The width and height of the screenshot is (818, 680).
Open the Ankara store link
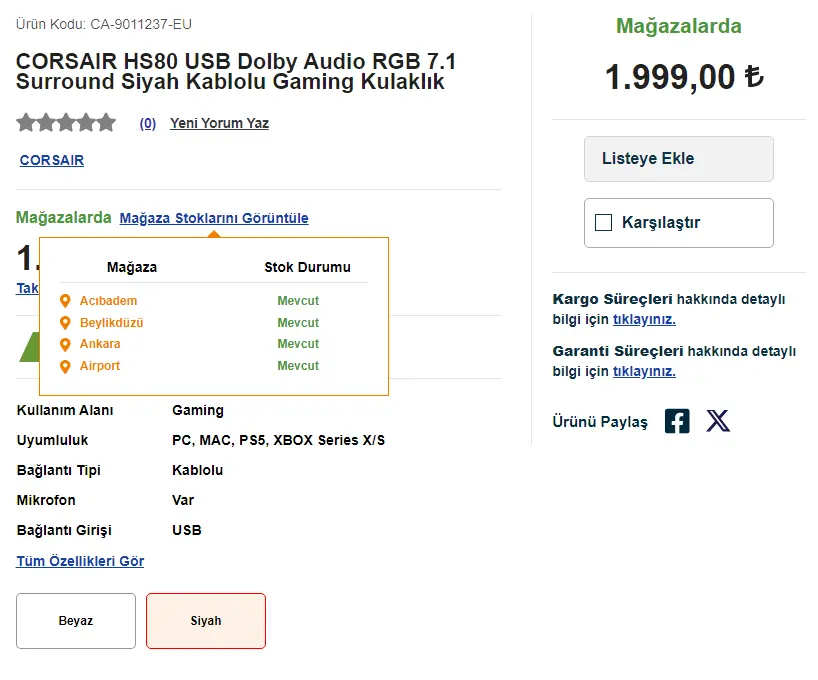click(x=100, y=344)
